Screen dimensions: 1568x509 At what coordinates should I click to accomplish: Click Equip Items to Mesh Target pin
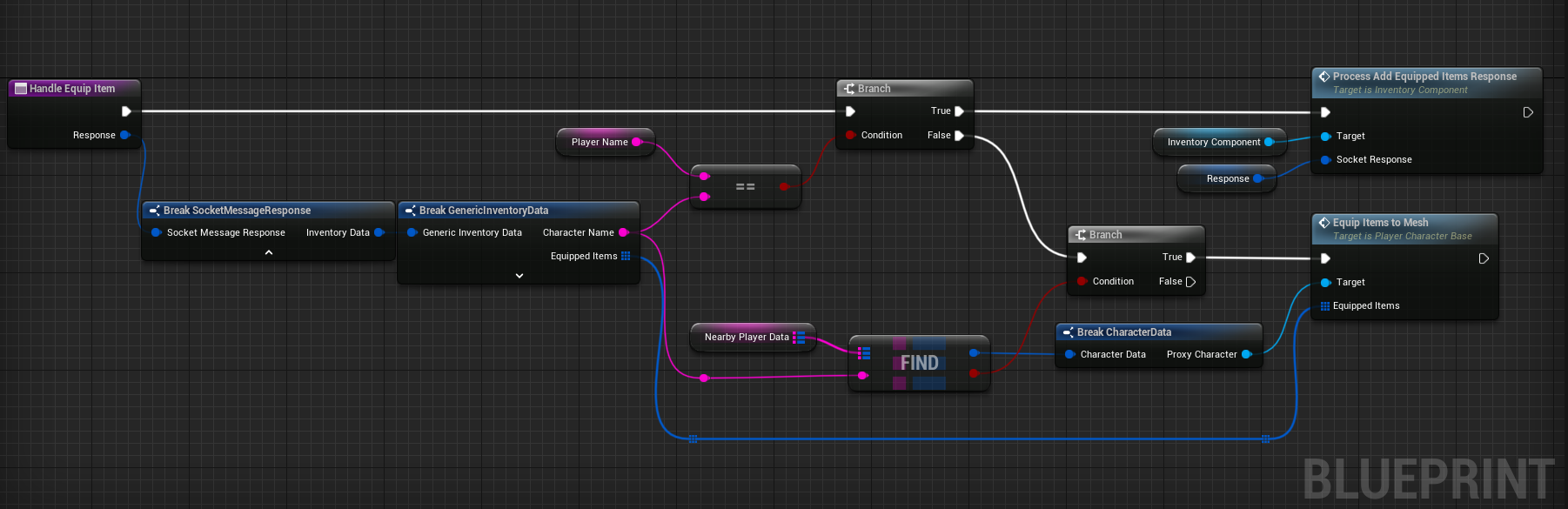[1325, 283]
